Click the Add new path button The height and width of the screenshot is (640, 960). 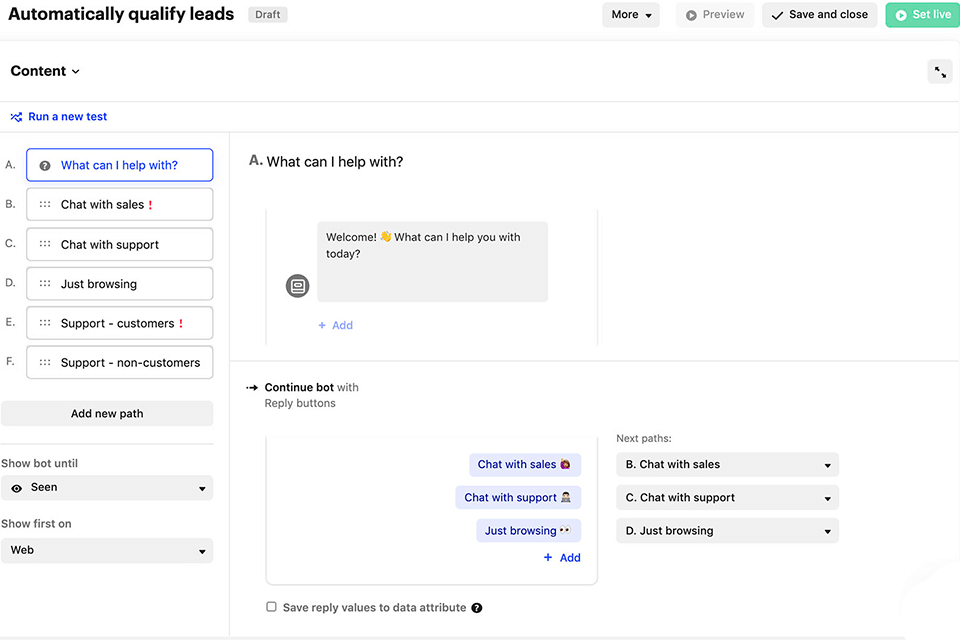107,414
